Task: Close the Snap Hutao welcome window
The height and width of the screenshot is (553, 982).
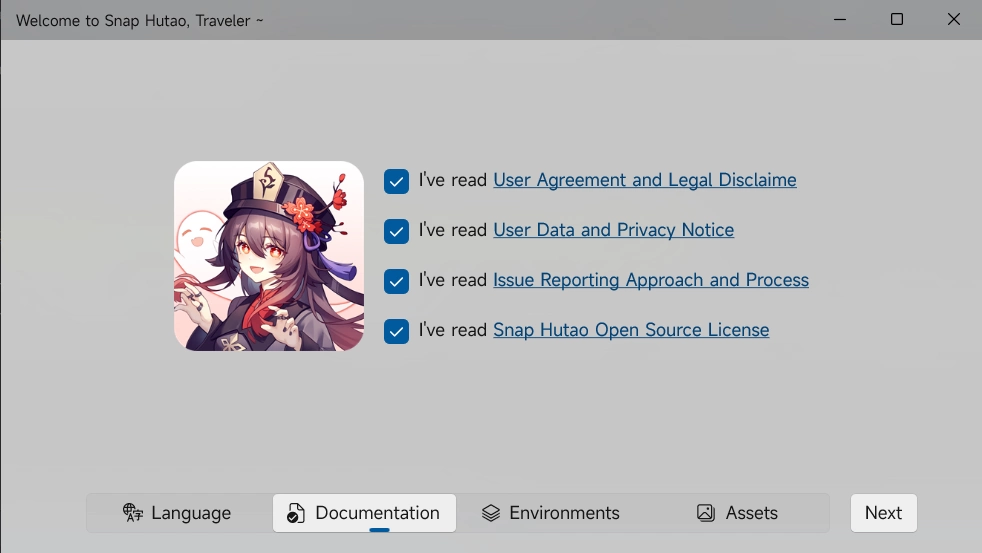Action: [953, 19]
